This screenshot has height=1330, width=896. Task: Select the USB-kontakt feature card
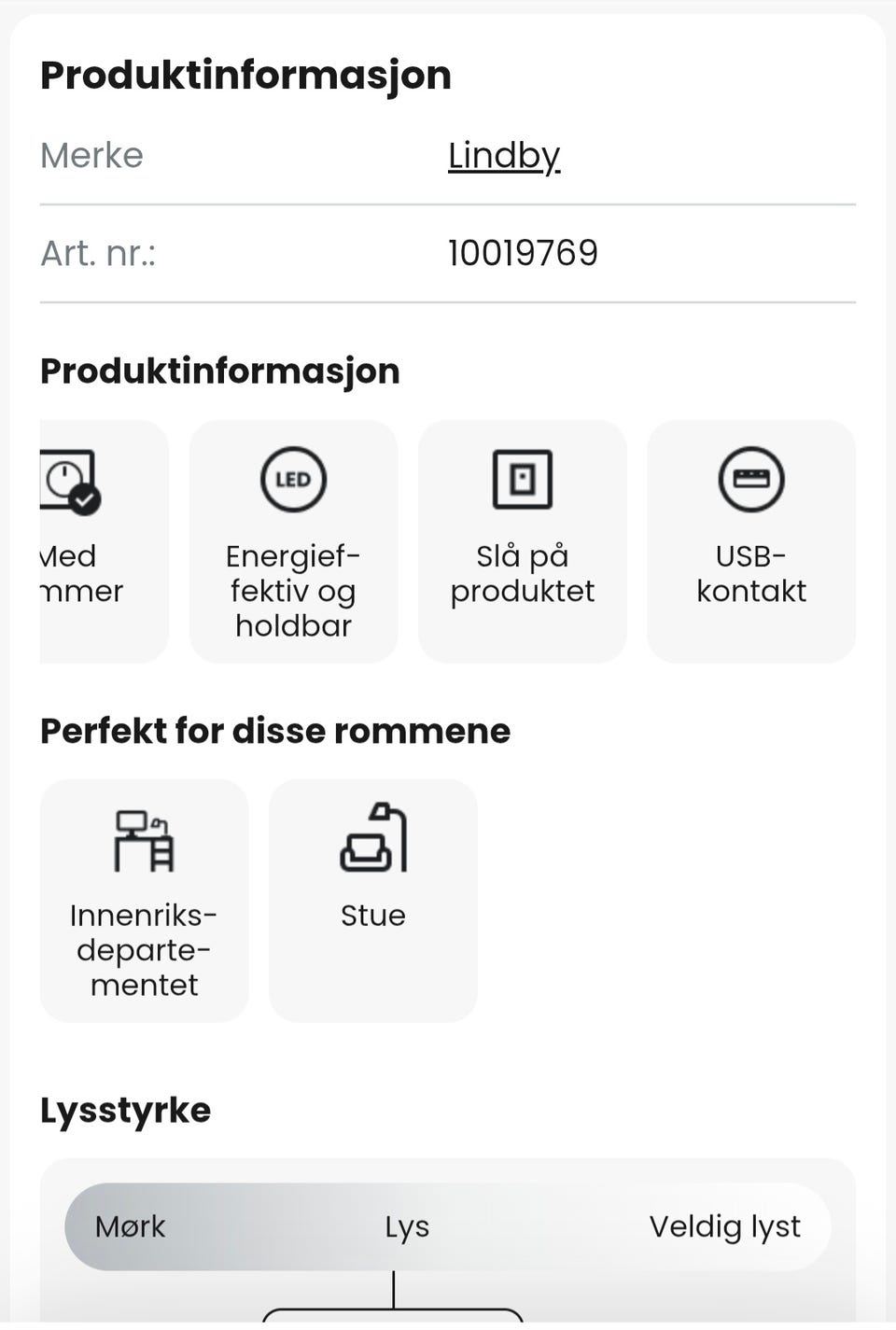[751, 541]
